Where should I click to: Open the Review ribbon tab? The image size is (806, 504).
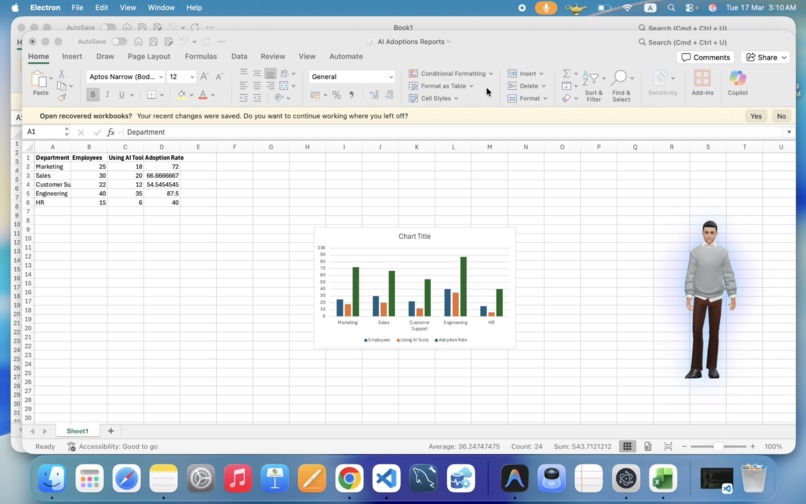click(272, 57)
